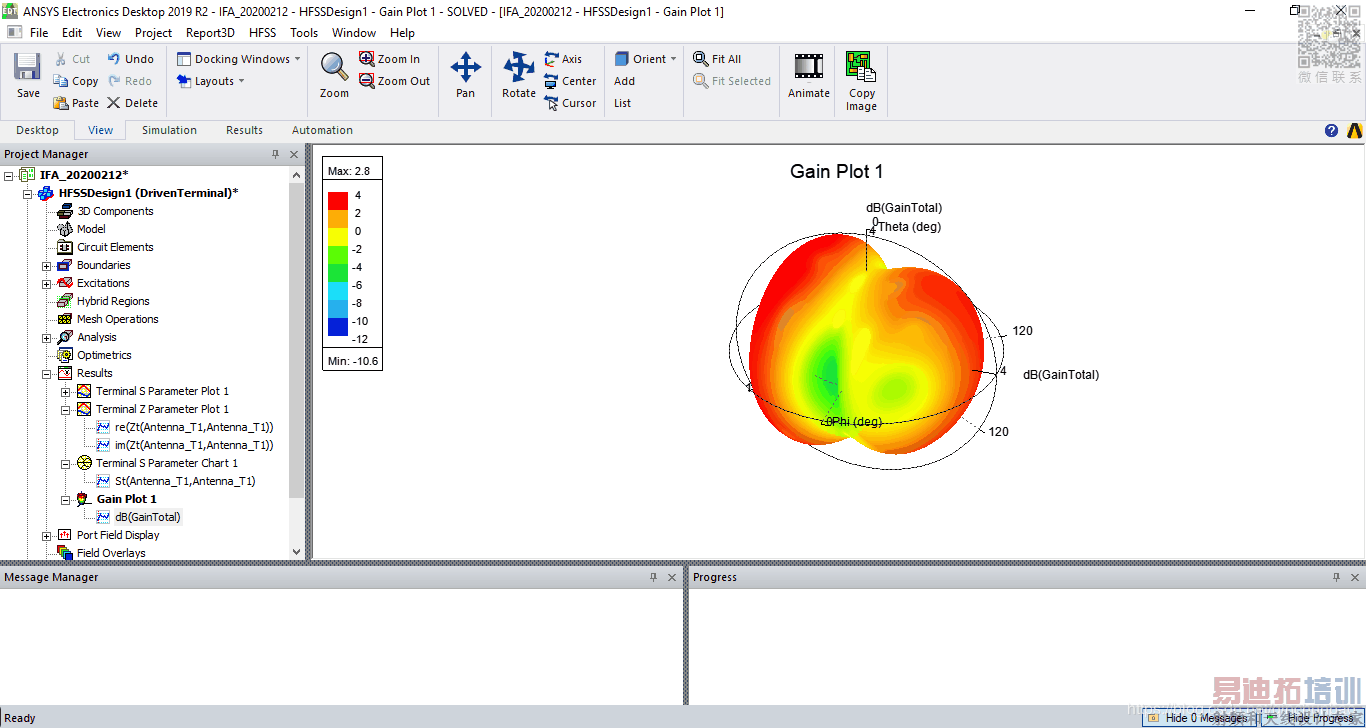Open the Tools menu
This screenshot has width=1366, height=728.
point(304,33)
